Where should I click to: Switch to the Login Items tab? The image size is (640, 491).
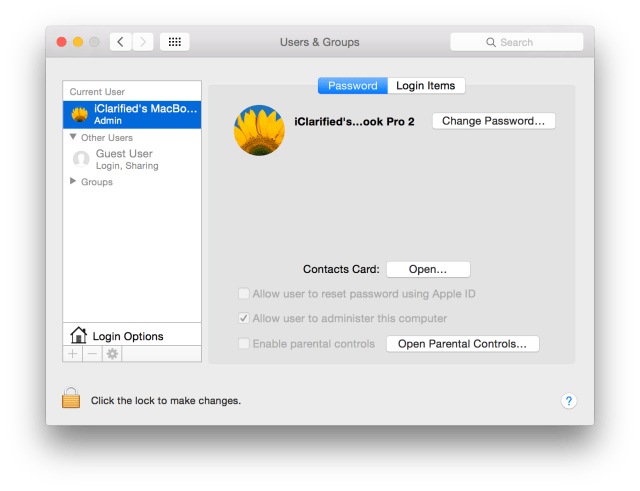[x=425, y=86]
